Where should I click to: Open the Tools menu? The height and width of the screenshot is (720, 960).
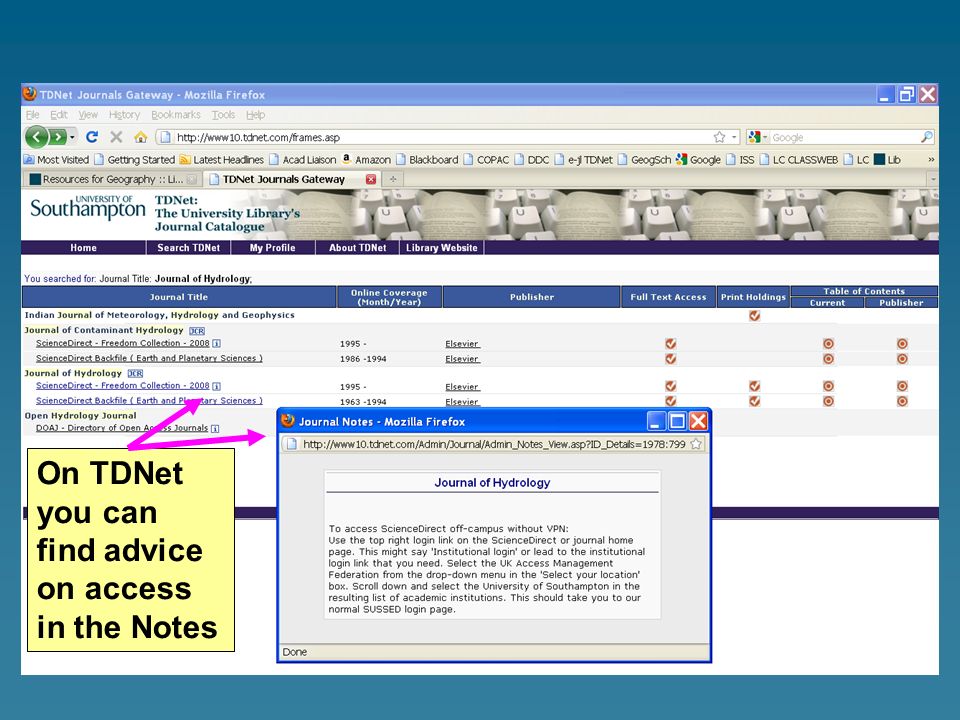223,114
